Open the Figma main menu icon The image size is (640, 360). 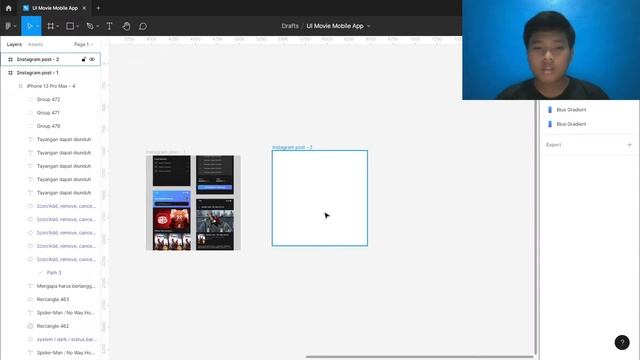click(x=8, y=26)
